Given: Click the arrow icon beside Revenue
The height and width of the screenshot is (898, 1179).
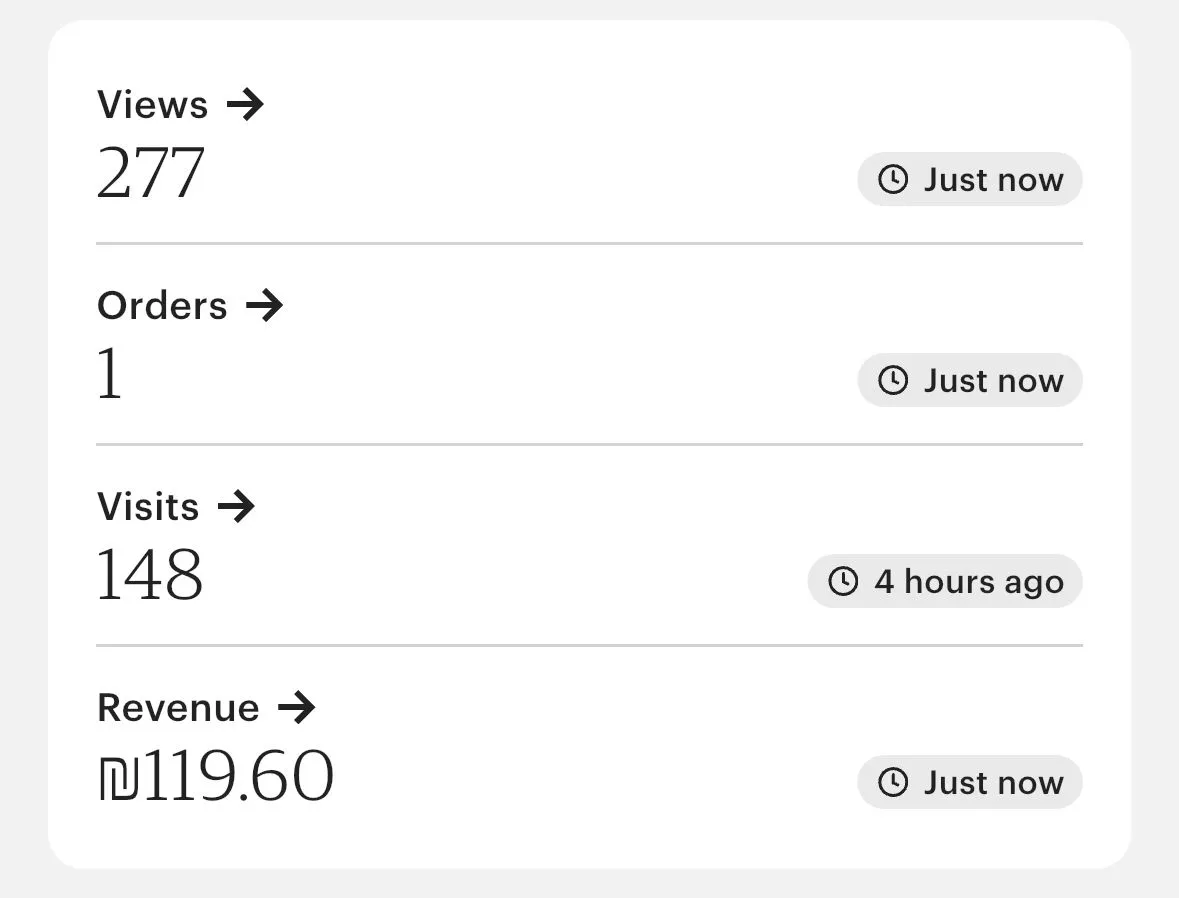Looking at the screenshot, I should [296, 708].
